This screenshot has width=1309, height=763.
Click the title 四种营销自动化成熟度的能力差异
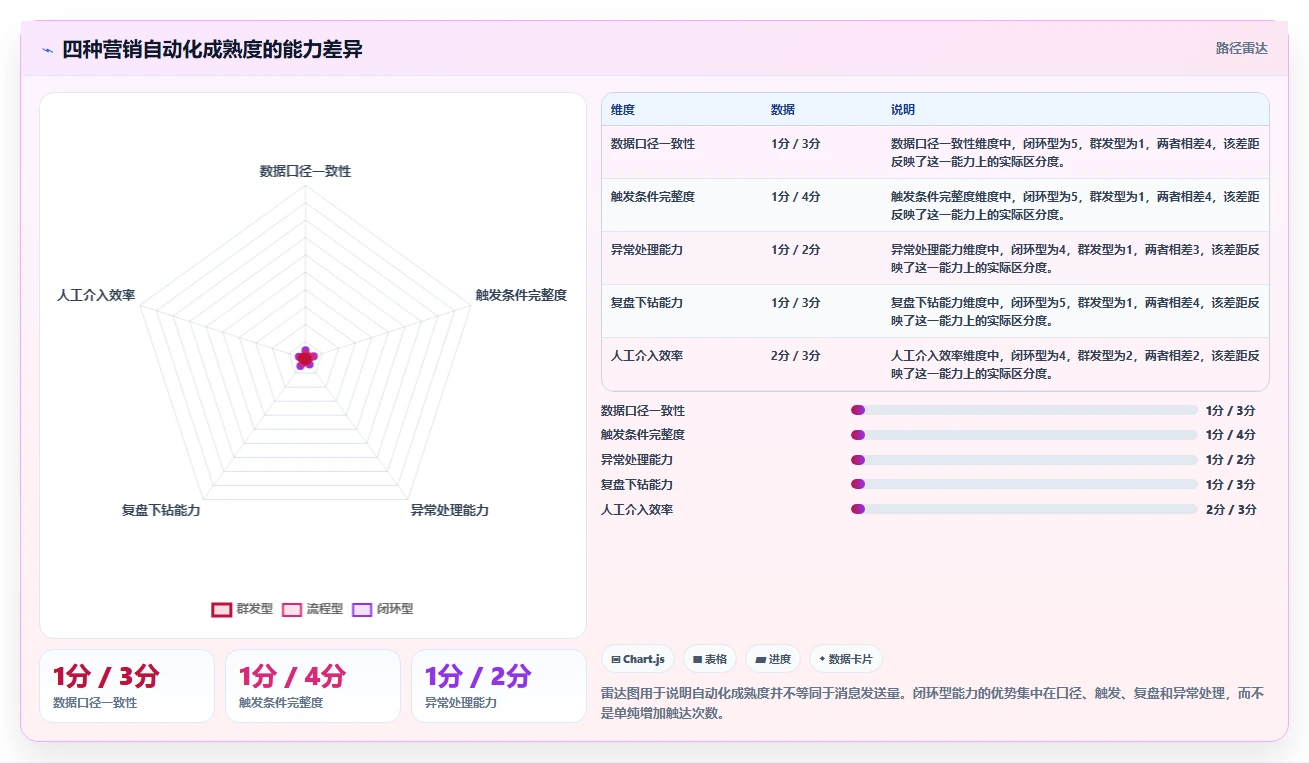coord(212,49)
